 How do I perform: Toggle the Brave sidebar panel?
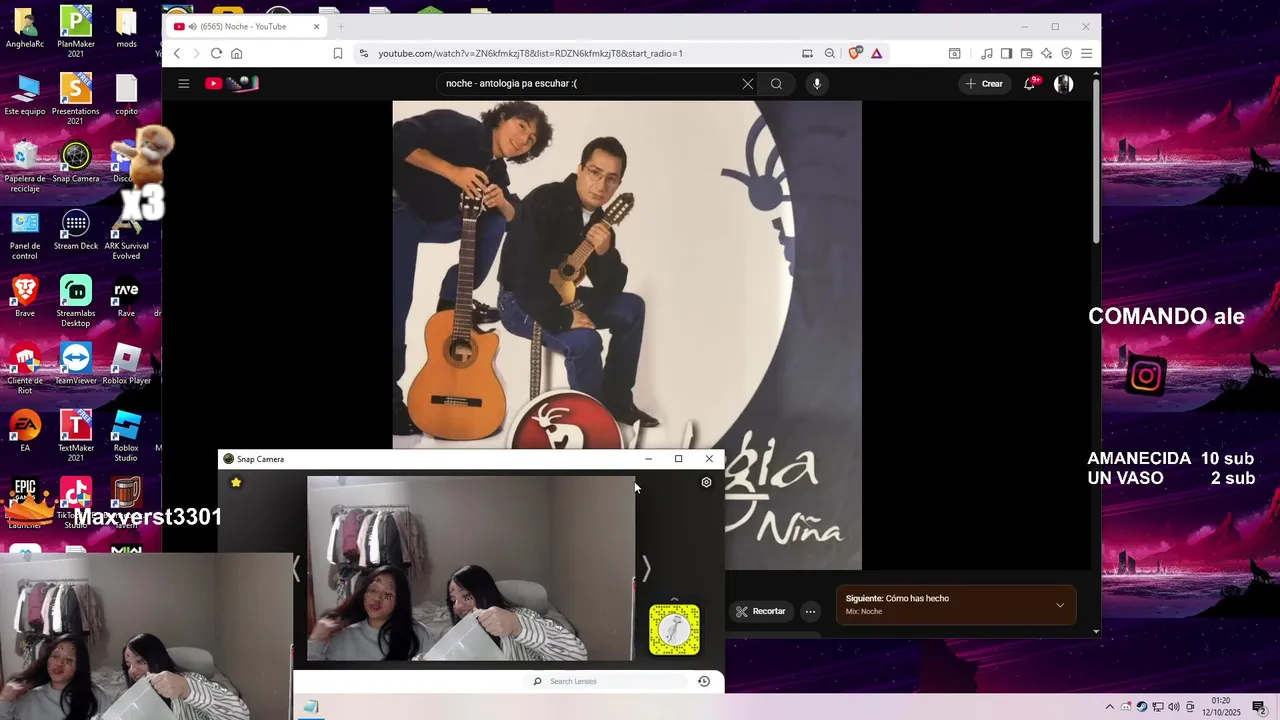pyautogui.click(x=1006, y=53)
